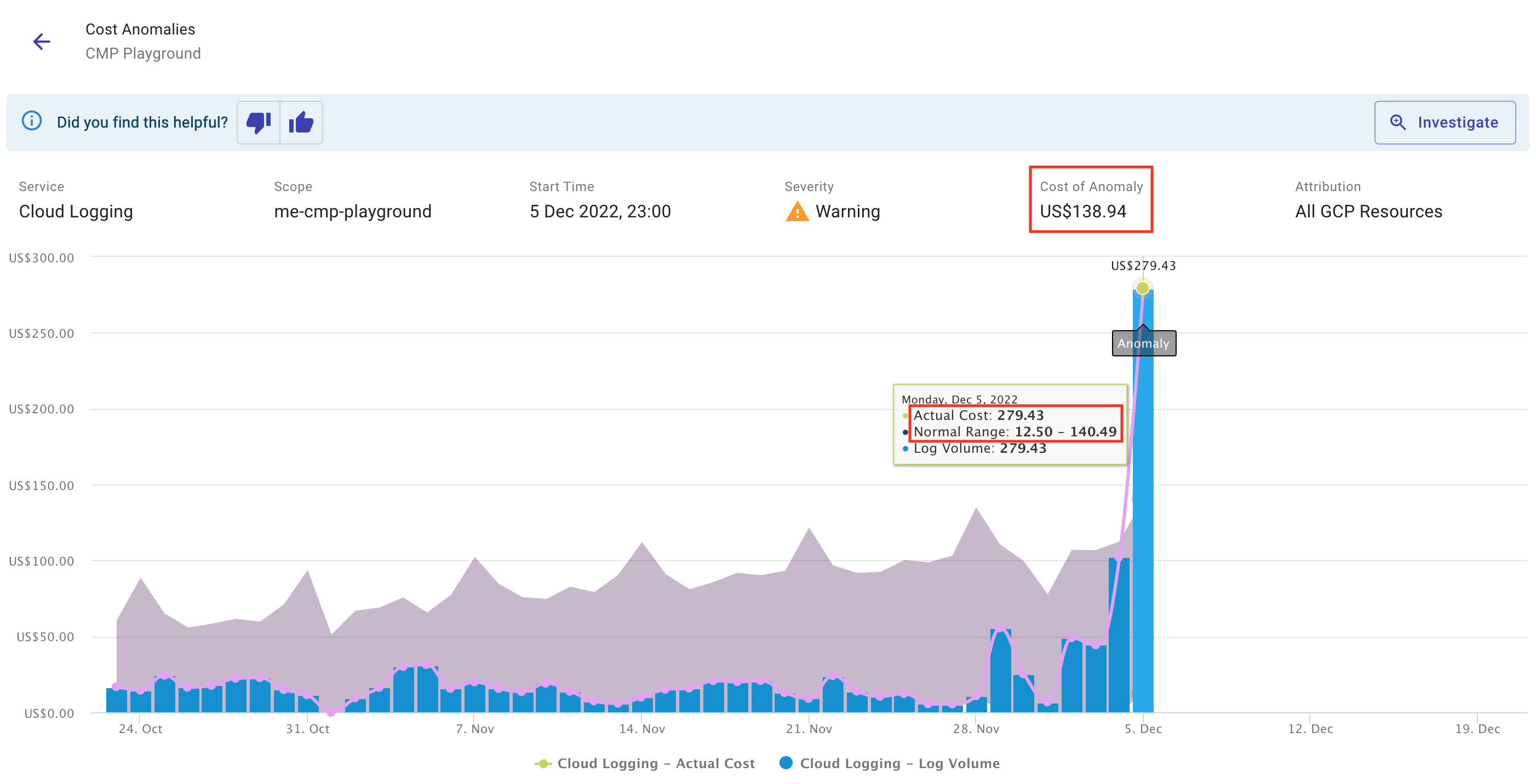Image resolution: width=1536 pixels, height=784 pixels.
Task: Click the Anomaly flag label
Action: 1143,343
